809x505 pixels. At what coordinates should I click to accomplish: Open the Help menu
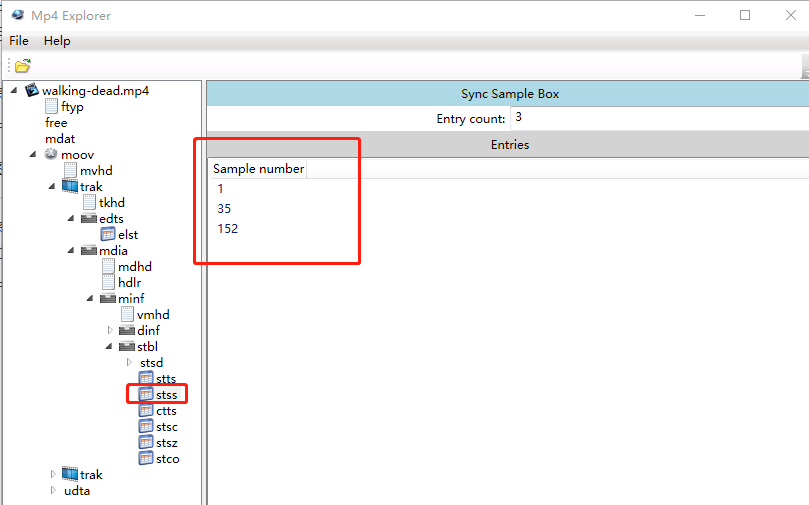coord(57,41)
